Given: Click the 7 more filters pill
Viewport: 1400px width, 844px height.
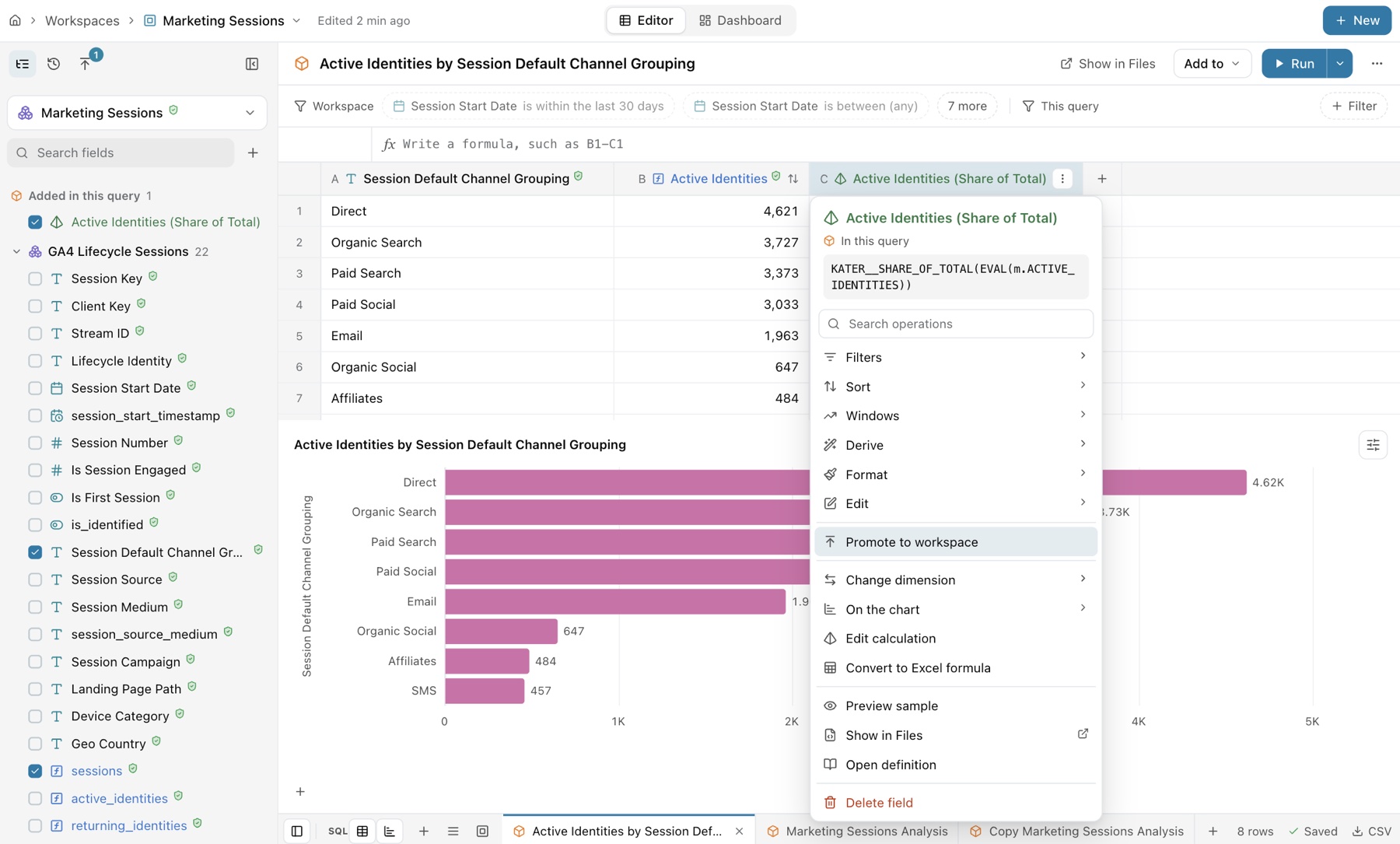Looking at the screenshot, I should coord(967,106).
